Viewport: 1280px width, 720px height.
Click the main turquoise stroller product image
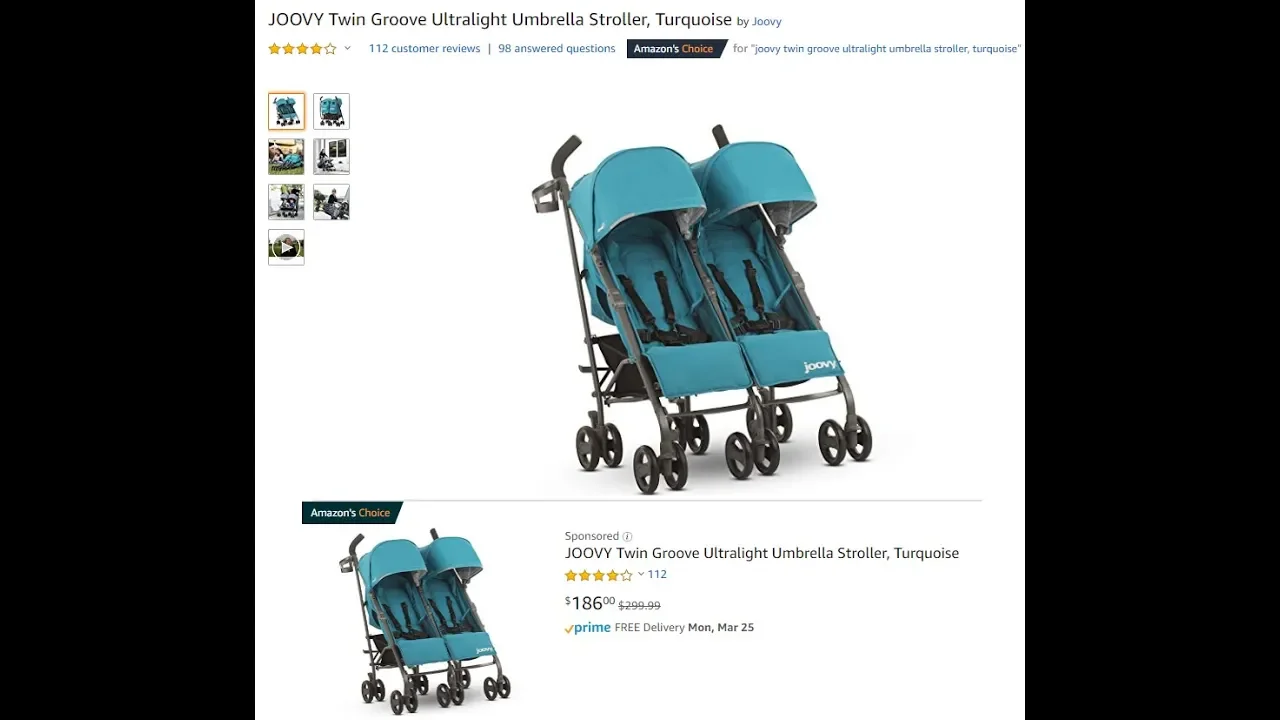pos(702,310)
